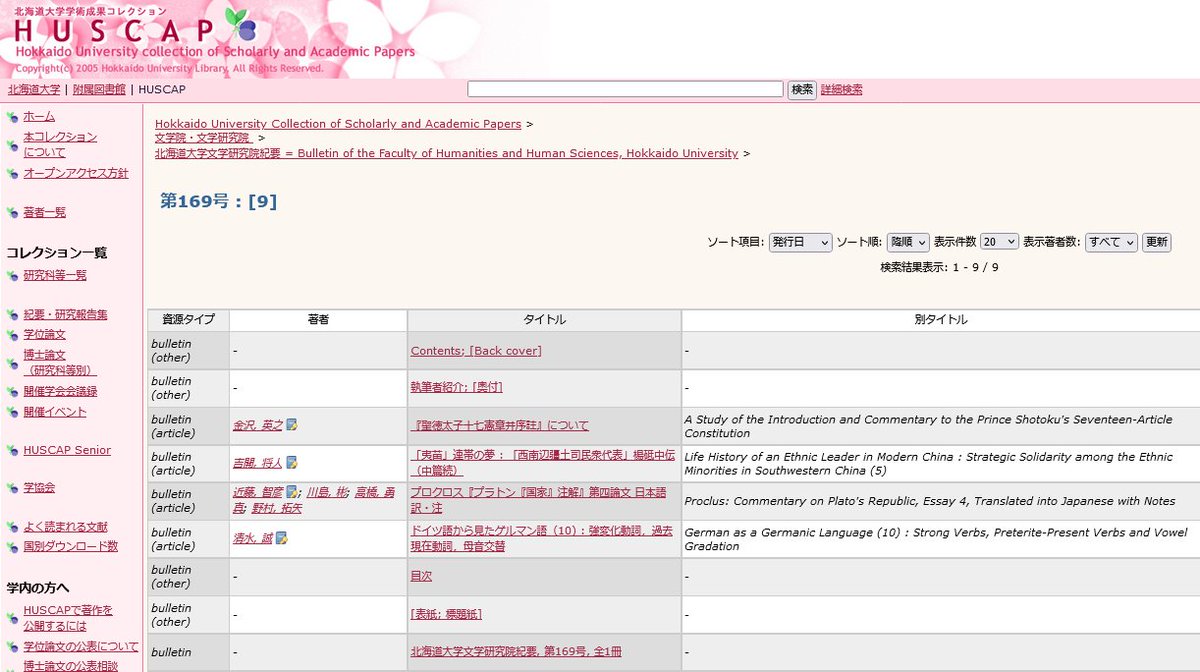The height and width of the screenshot is (672, 1200).
Task: Click the search text input field
Action: pos(625,89)
